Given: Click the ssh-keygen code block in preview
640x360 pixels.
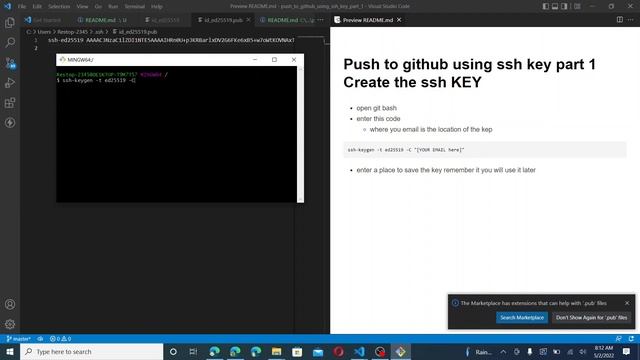Looking at the screenshot, I should pyautogui.click(x=484, y=150).
